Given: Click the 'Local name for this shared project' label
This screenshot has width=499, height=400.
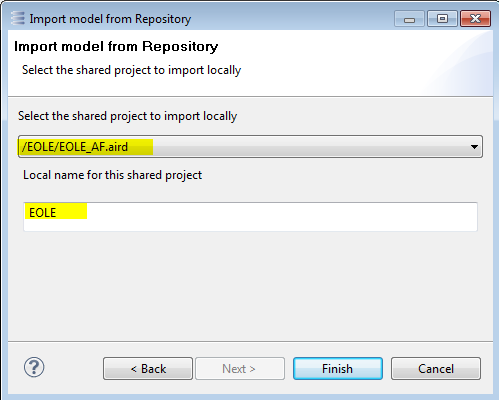Looking at the screenshot, I should [x=112, y=175].
